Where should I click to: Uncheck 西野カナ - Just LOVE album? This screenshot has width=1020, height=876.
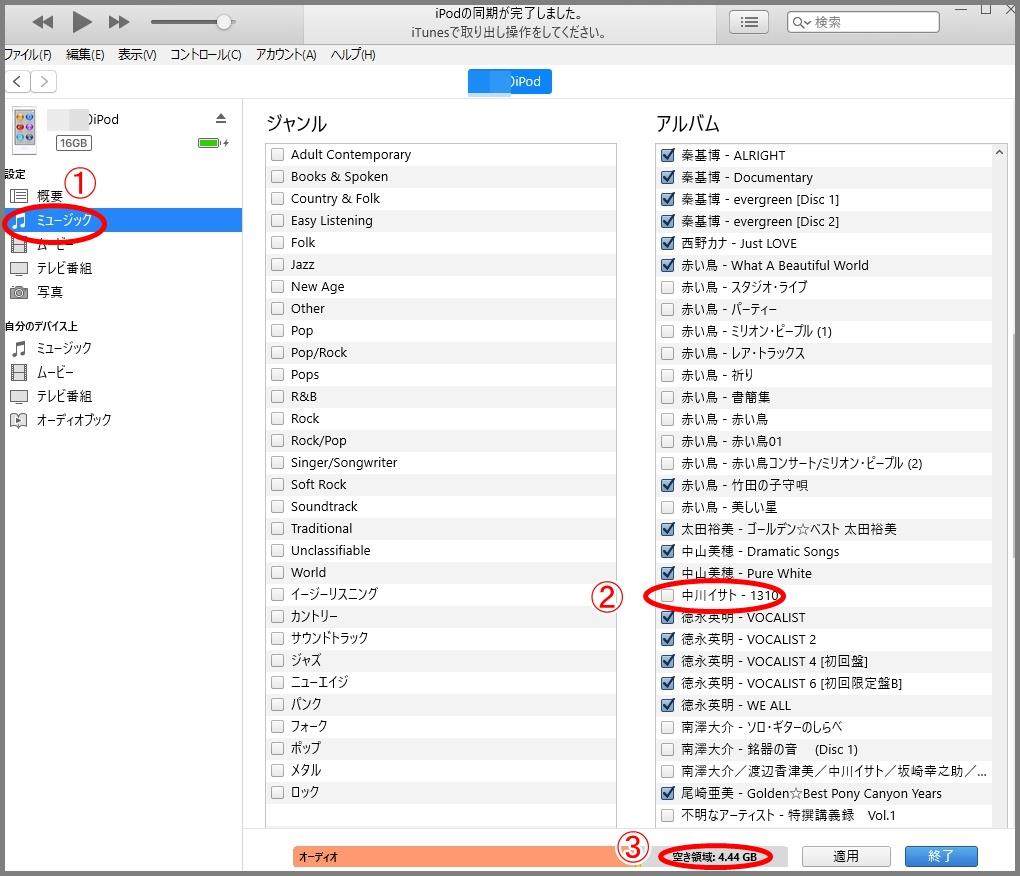[667, 243]
